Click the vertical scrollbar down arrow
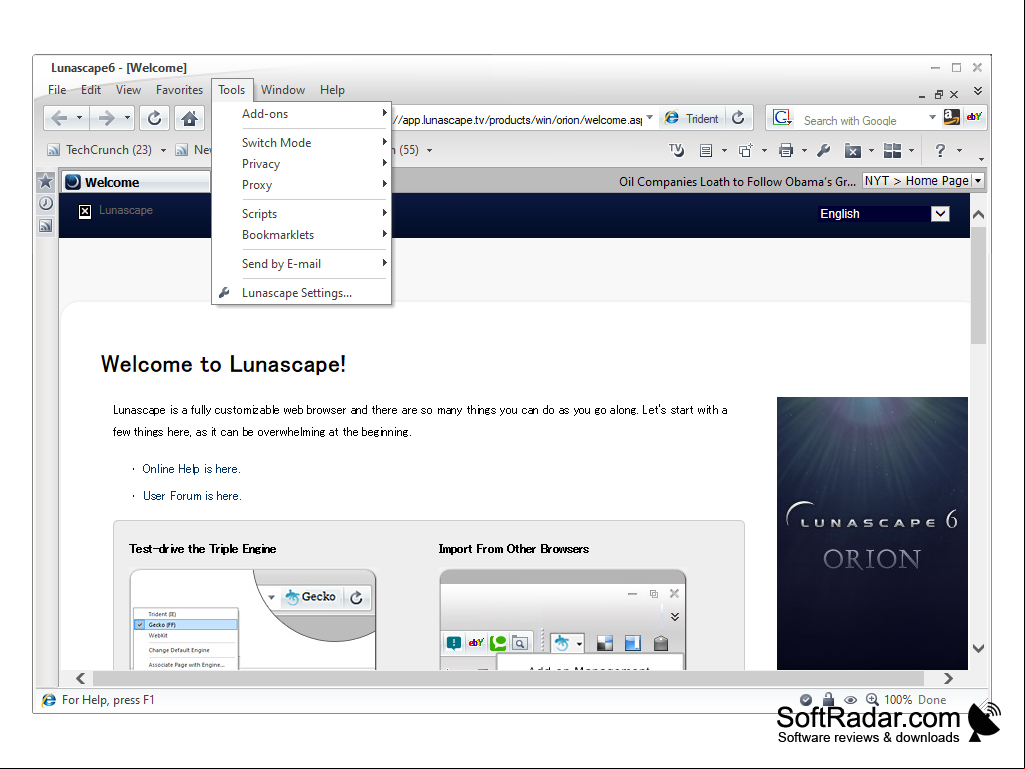Image resolution: width=1025 pixels, height=769 pixels. pos(978,648)
